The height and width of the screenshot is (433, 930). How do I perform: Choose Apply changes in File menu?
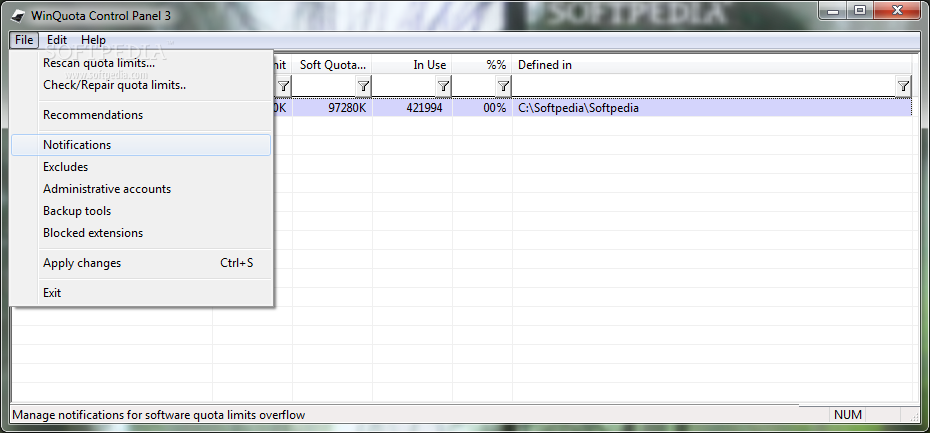tap(141, 263)
